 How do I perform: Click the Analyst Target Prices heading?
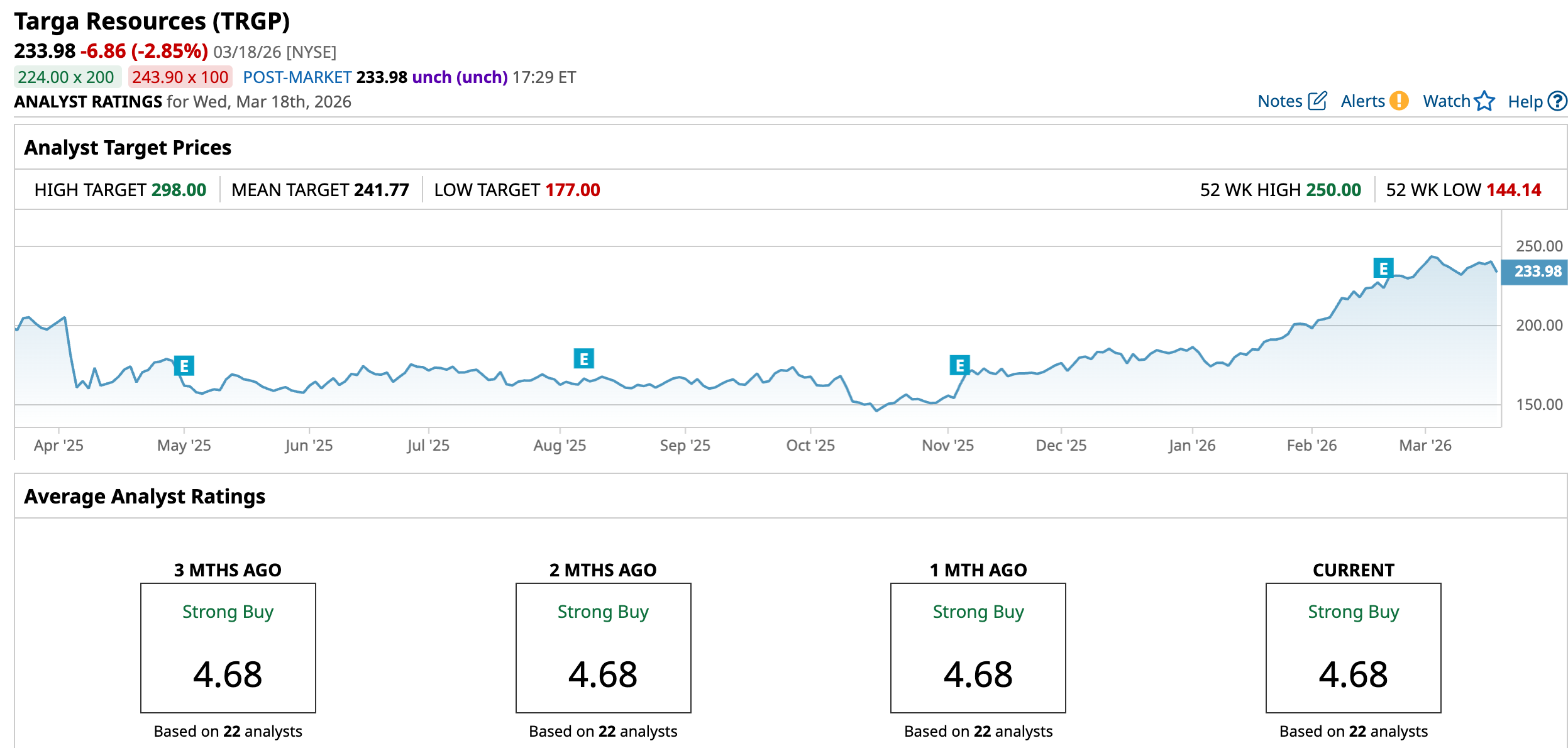[128, 148]
